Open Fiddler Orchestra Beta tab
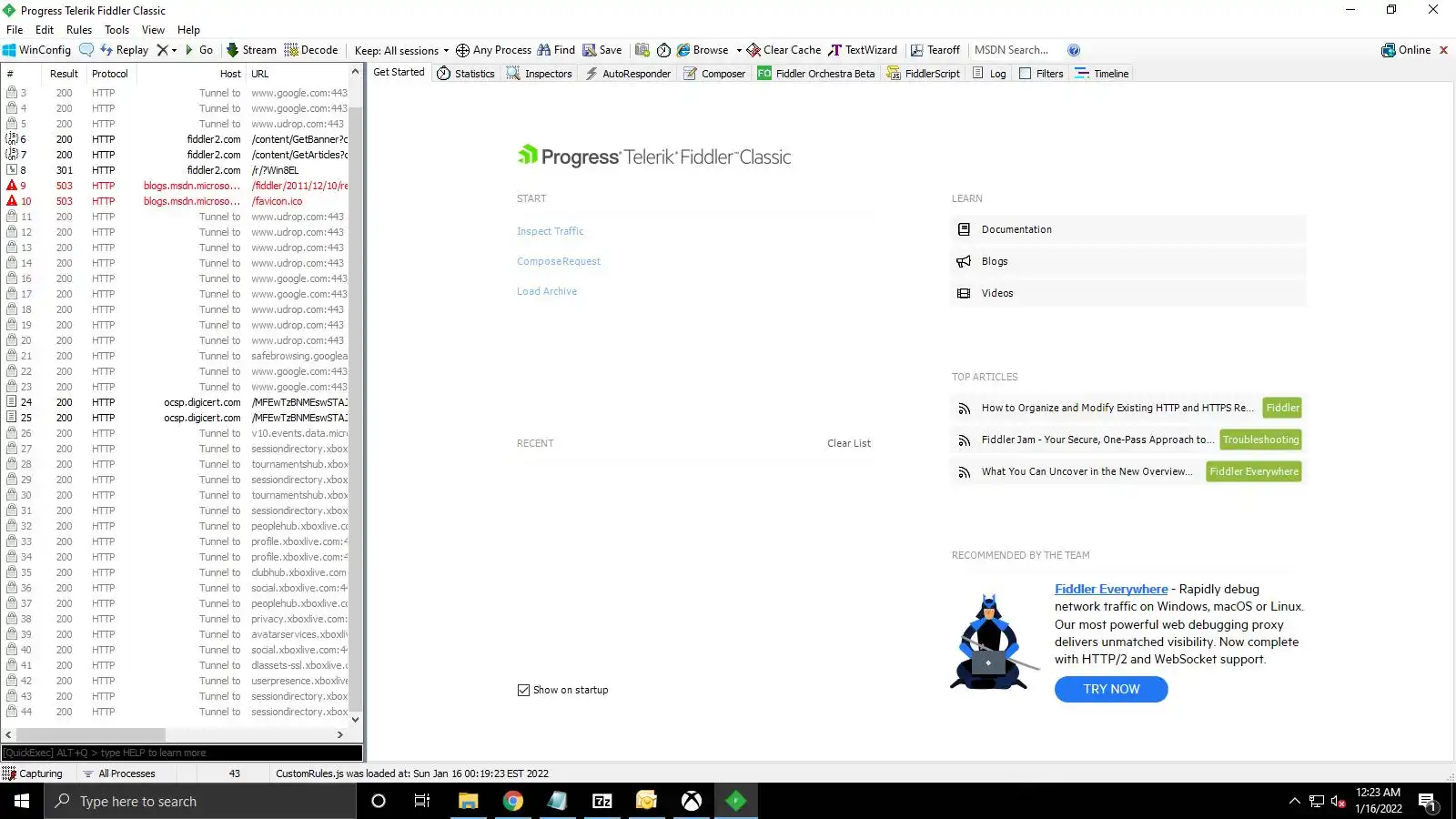1456x819 pixels. 816,74
